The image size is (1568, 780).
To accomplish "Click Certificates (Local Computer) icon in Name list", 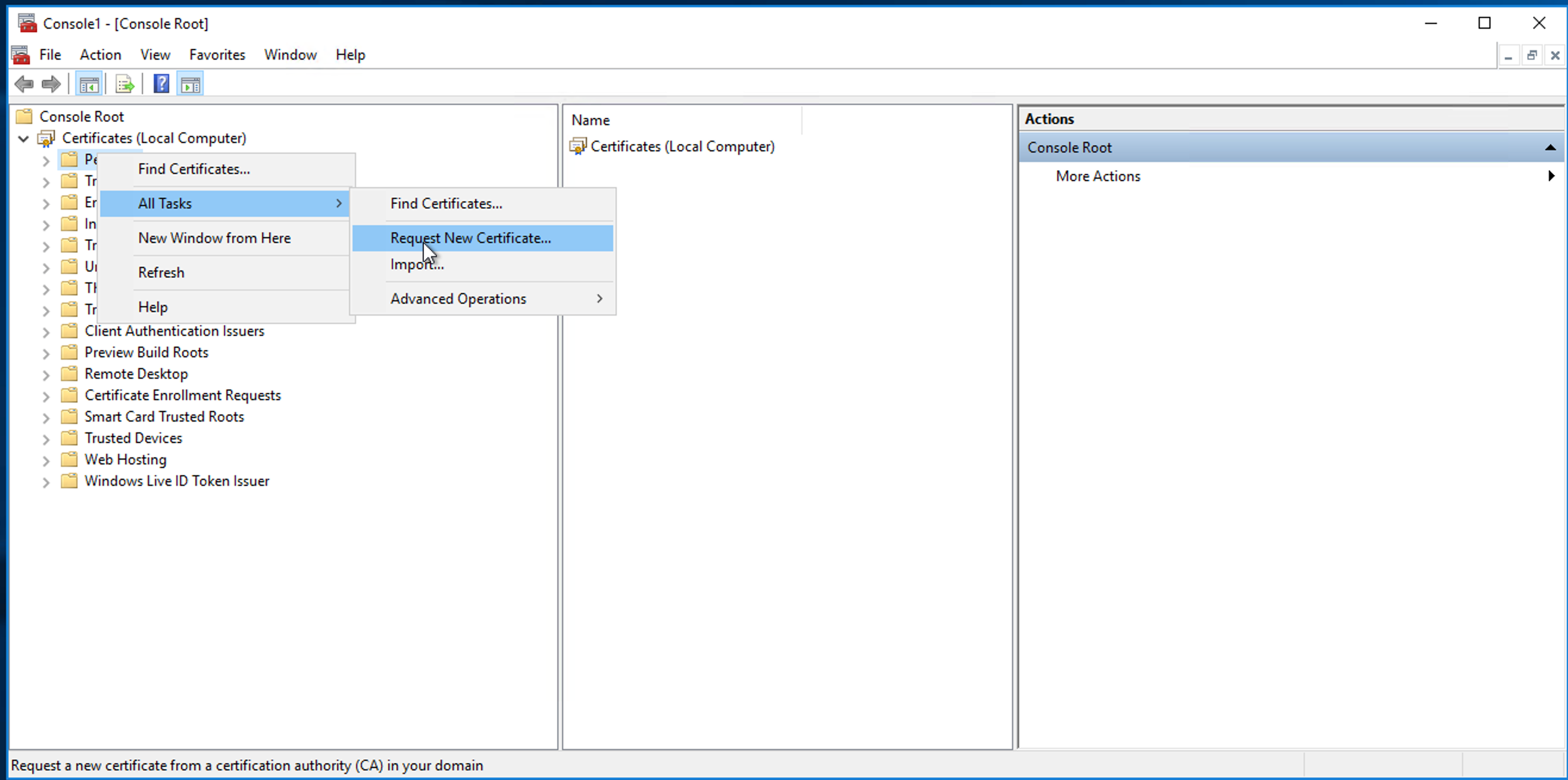I will [x=577, y=146].
